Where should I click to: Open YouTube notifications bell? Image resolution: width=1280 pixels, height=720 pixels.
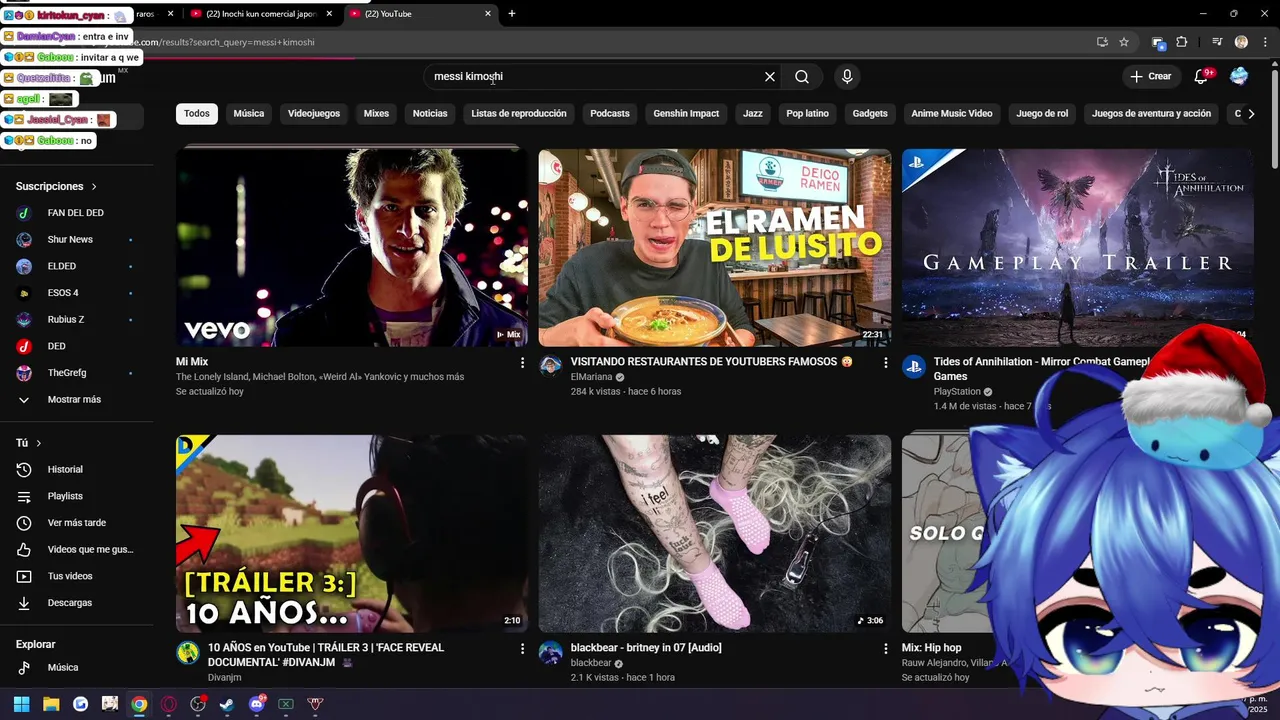point(1203,76)
